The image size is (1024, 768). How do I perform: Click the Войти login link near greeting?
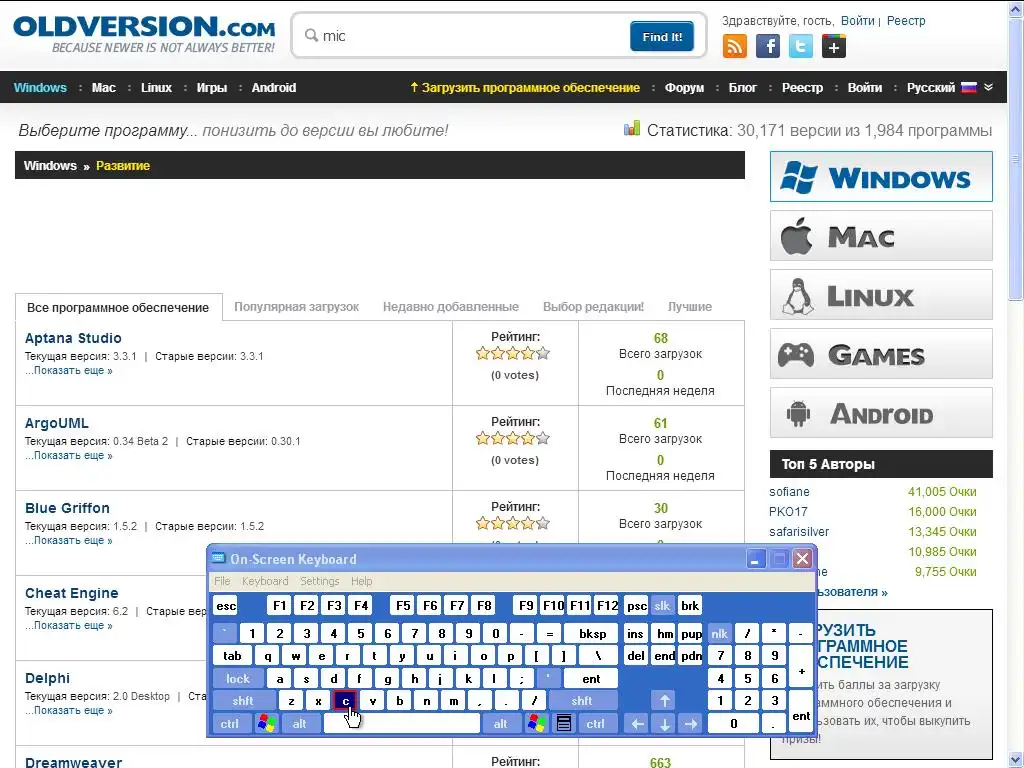coord(857,21)
